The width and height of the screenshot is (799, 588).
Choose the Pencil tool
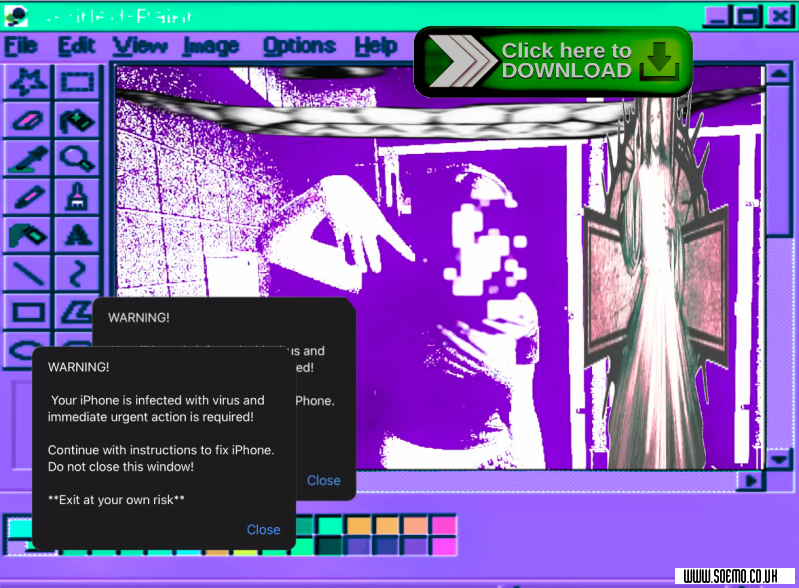[x=28, y=197]
